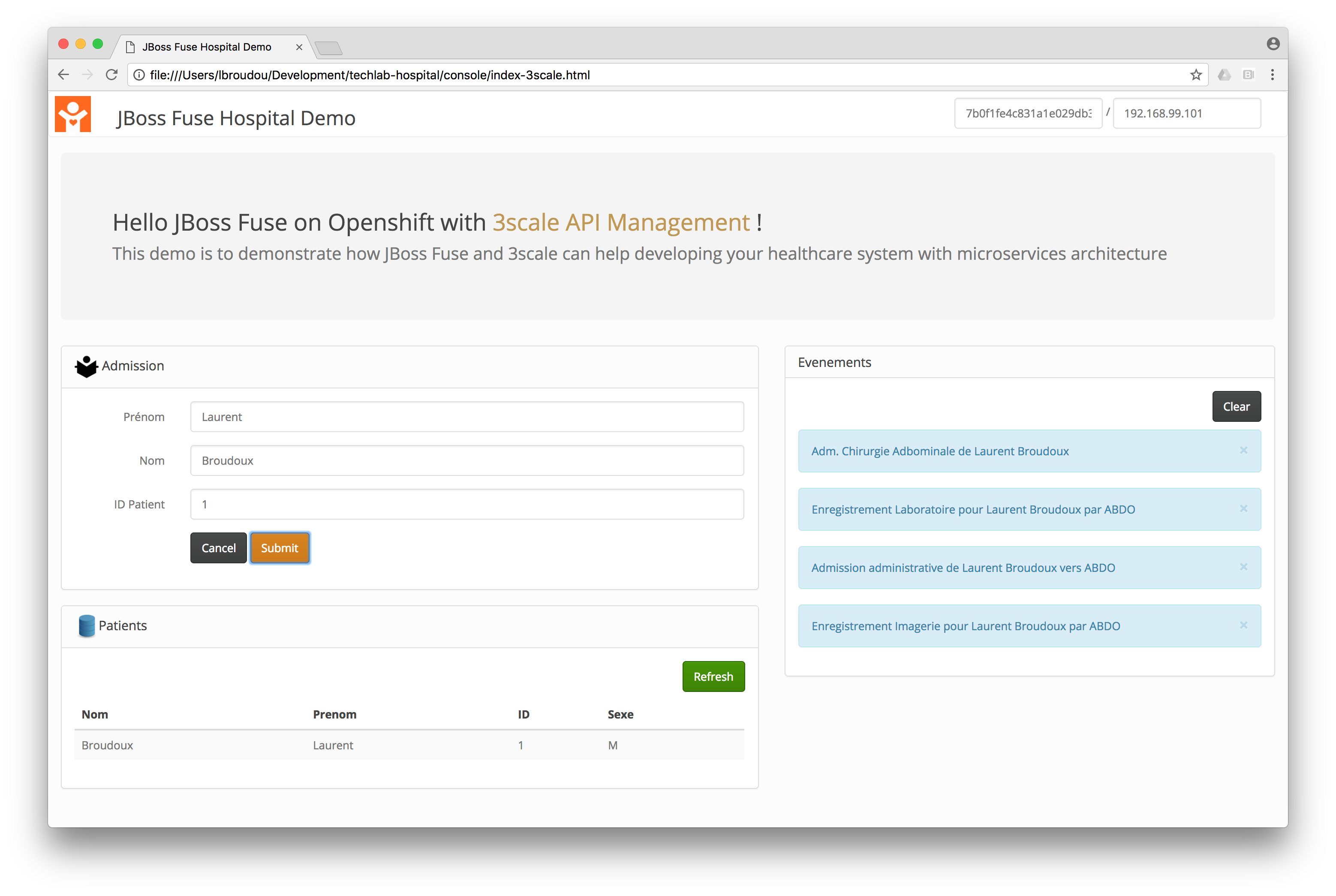This screenshot has width=1336, height=896.
Task: Click the orange hospital logo icon
Action: pos(72,114)
